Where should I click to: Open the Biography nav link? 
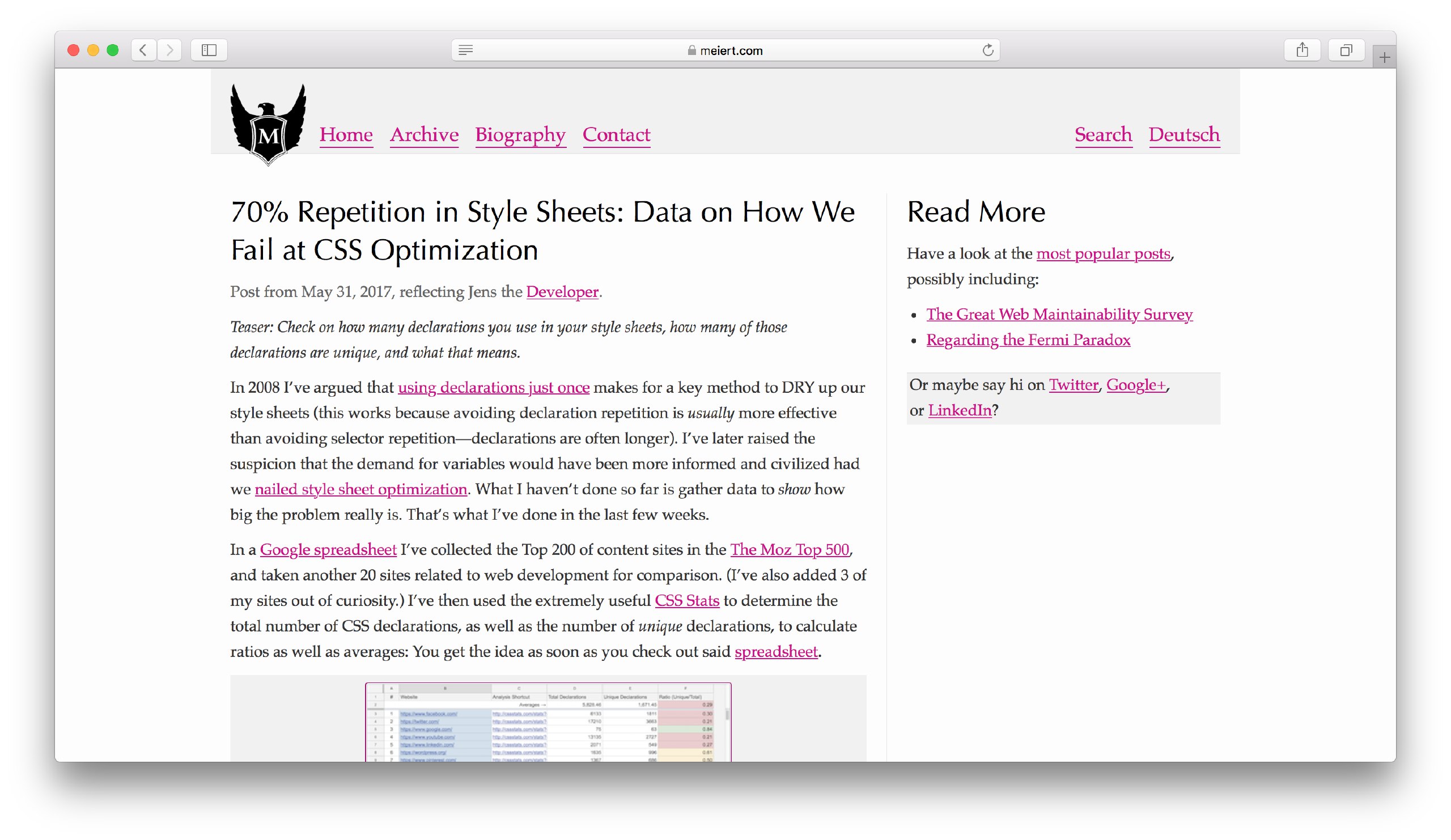point(520,135)
